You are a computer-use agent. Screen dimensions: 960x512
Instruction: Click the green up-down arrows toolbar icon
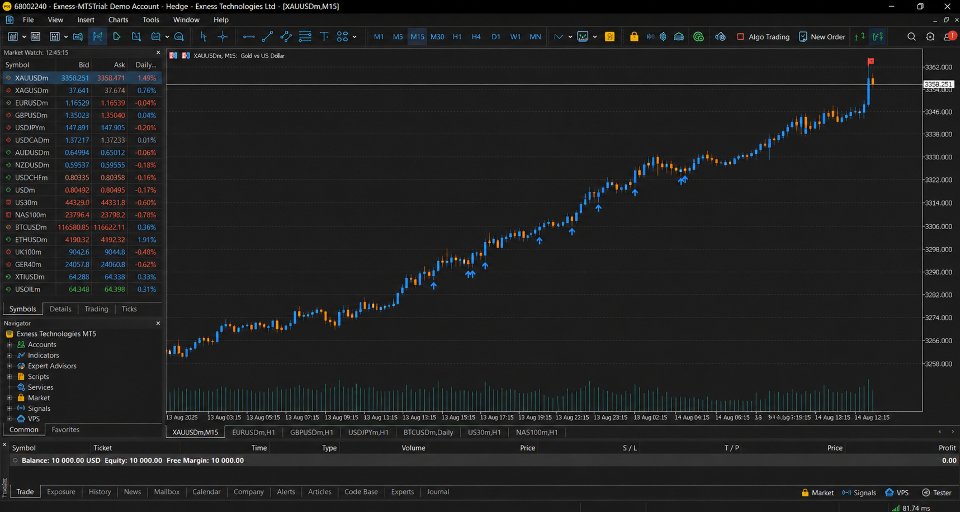860,37
